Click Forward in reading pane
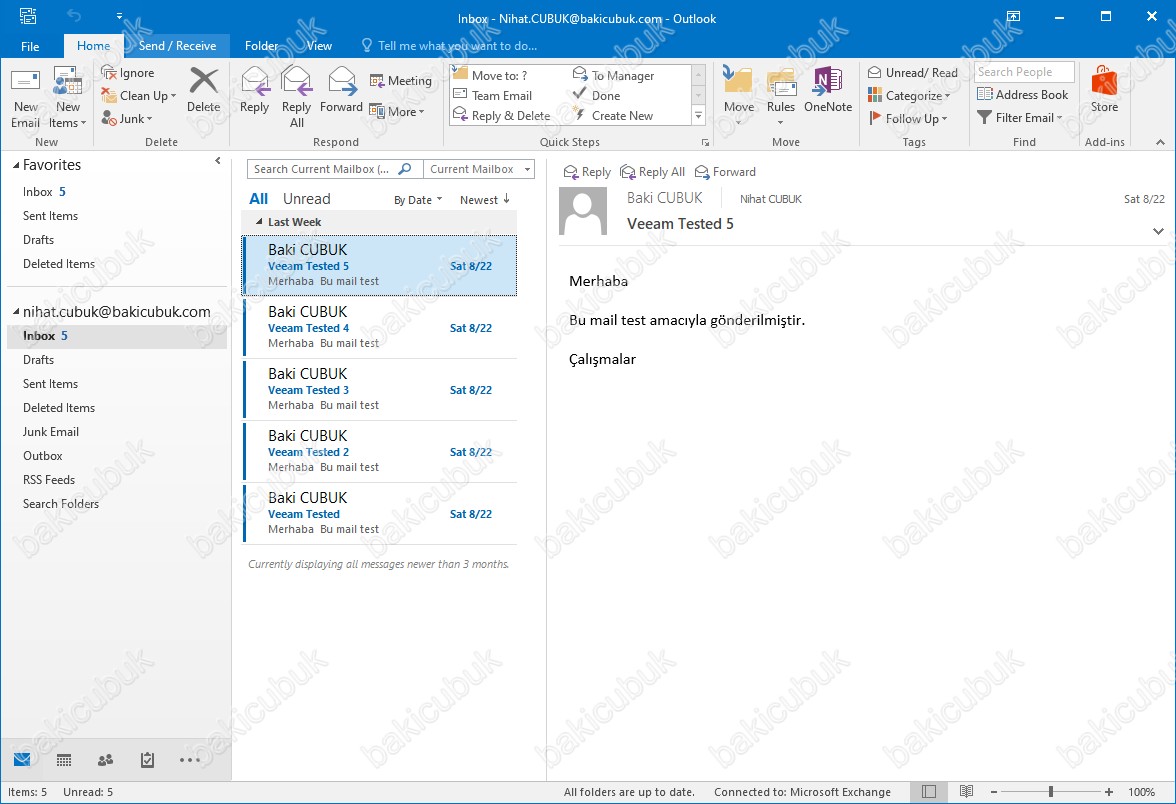 (725, 172)
